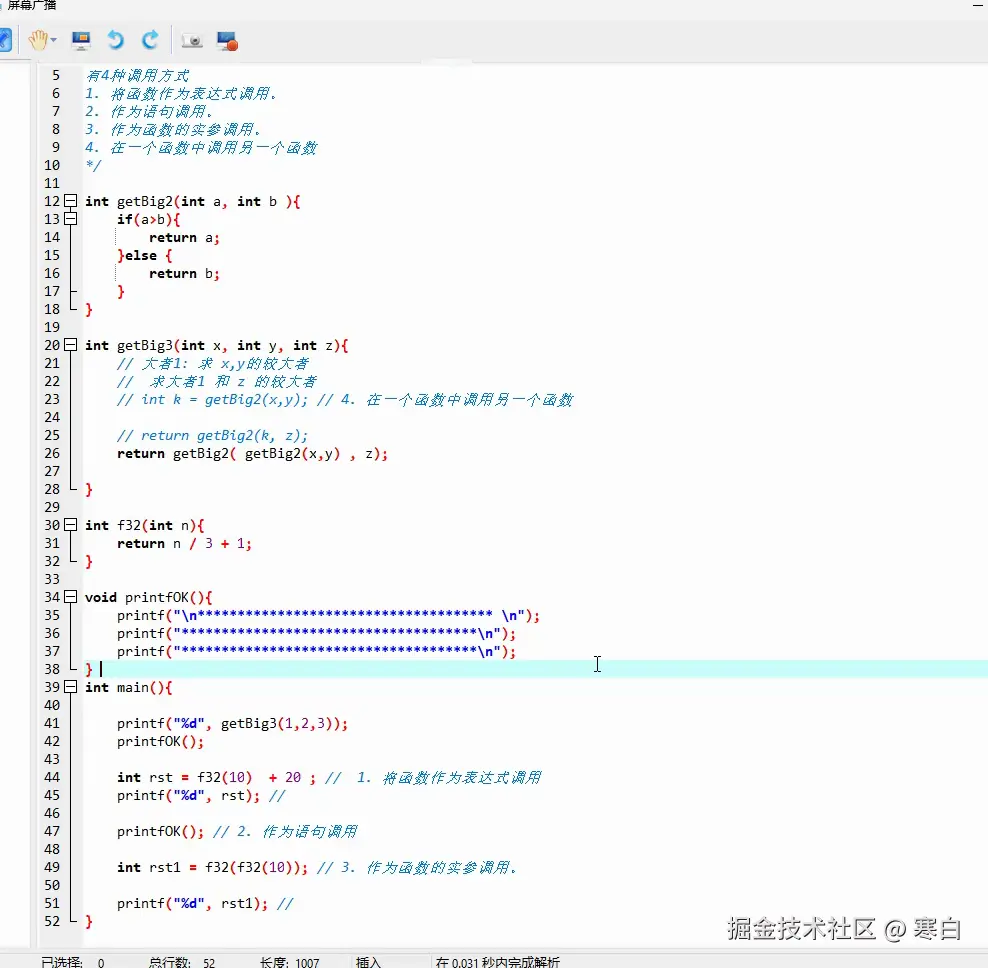Click the comment text 有4种调用方式
988x968 pixels.
click(137, 76)
